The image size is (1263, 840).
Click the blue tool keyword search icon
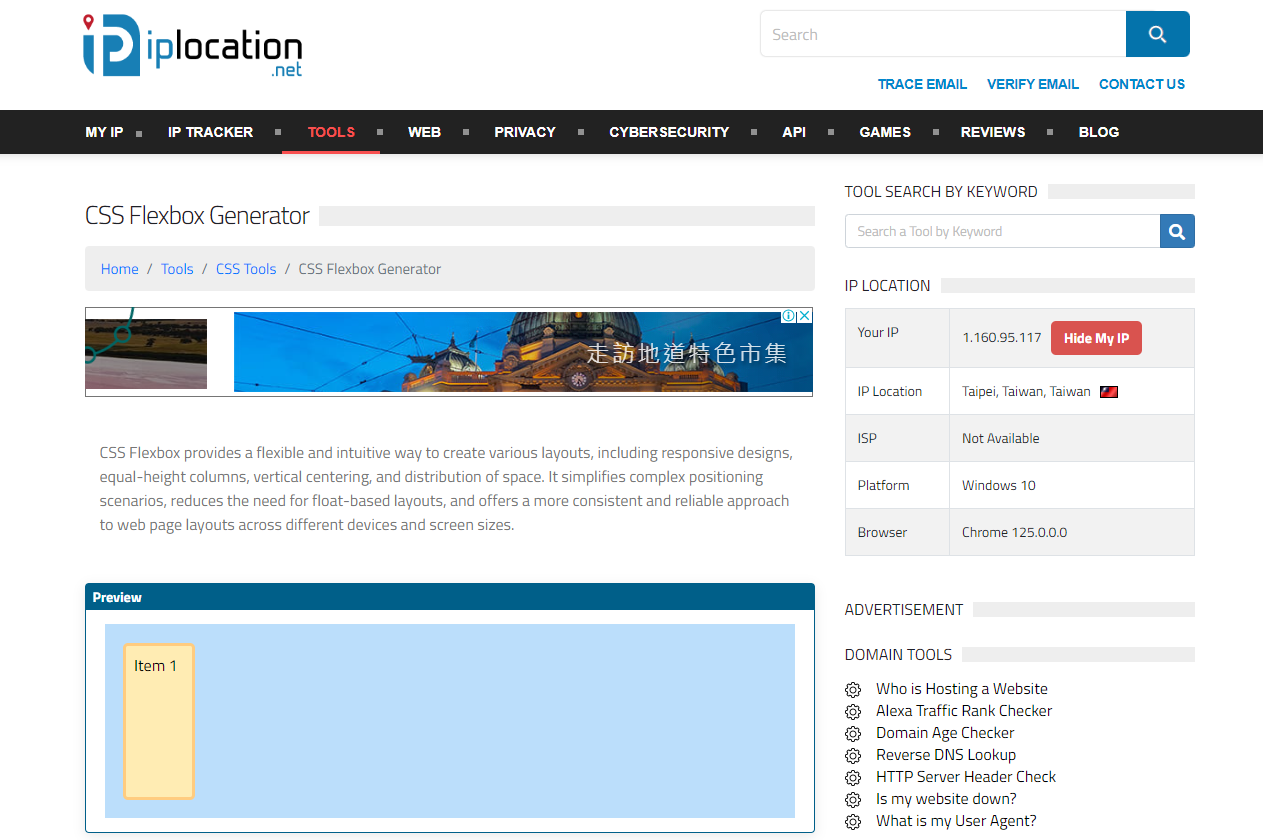(1177, 231)
